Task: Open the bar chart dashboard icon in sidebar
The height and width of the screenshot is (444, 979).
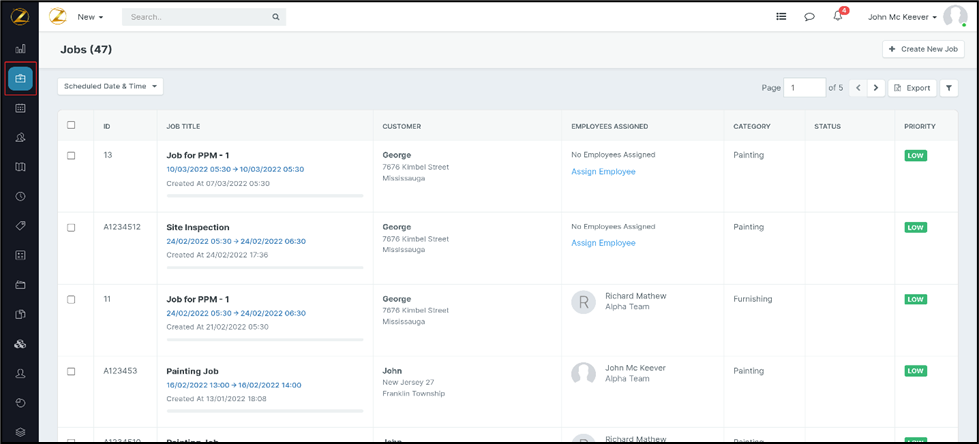Action: (x=20, y=48)
